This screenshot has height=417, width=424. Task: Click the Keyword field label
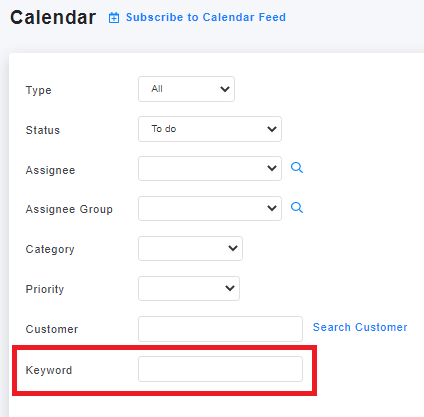[49, 370]
